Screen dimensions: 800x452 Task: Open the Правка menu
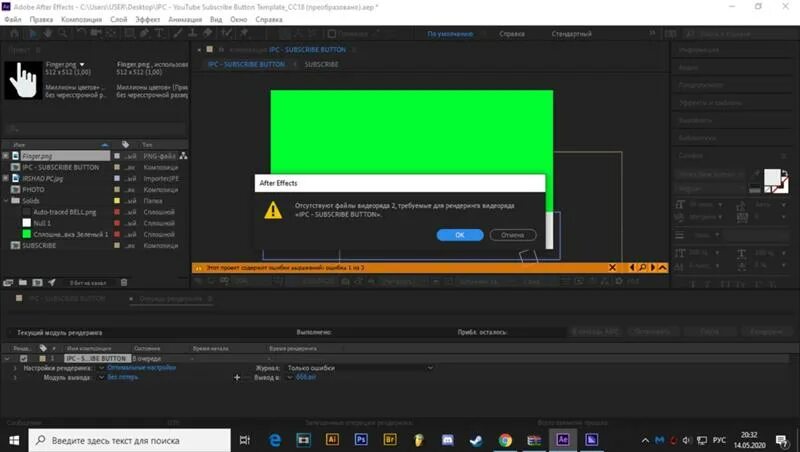[41, 19]
